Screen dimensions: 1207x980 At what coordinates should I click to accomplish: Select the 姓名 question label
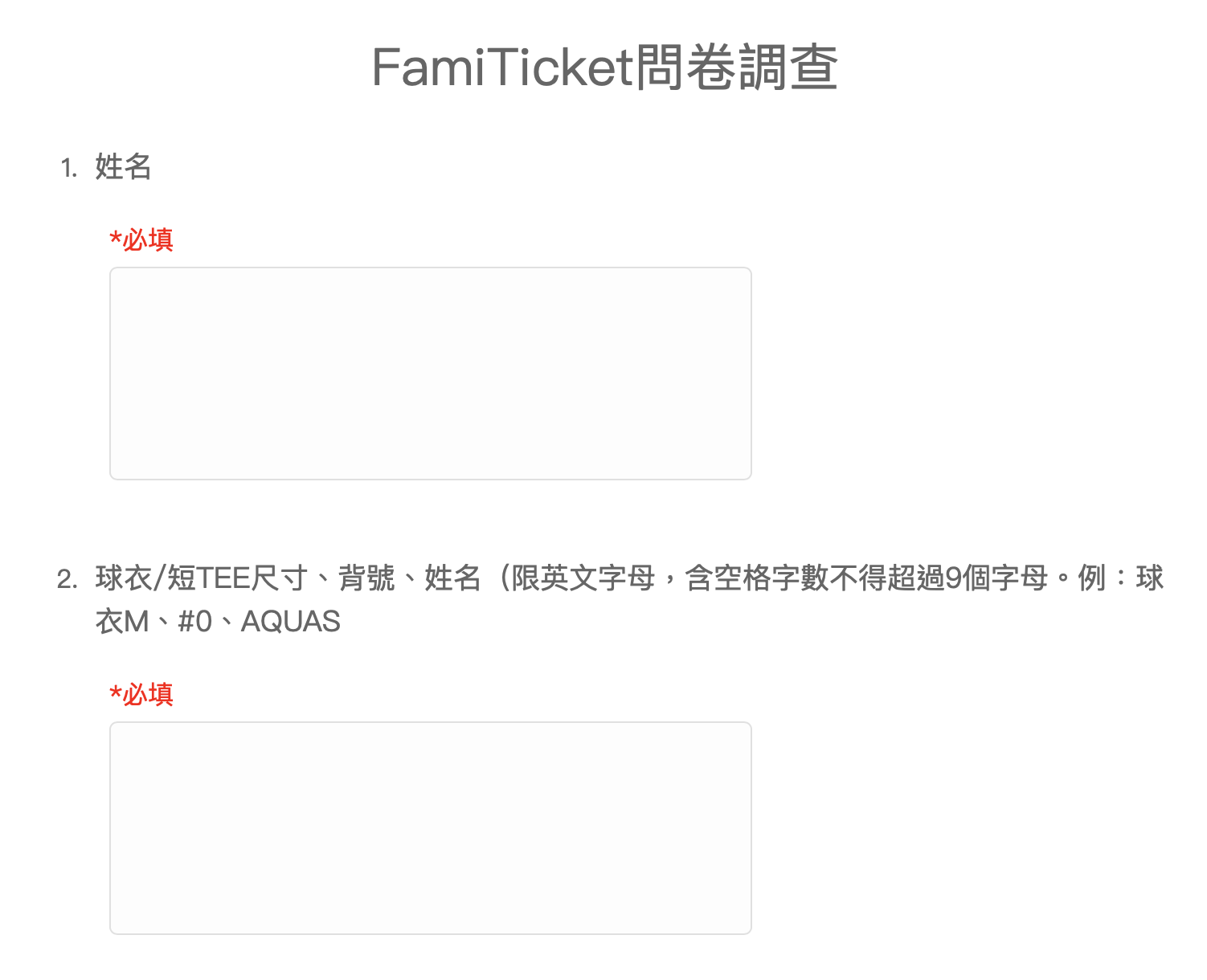tap(123, 167)
